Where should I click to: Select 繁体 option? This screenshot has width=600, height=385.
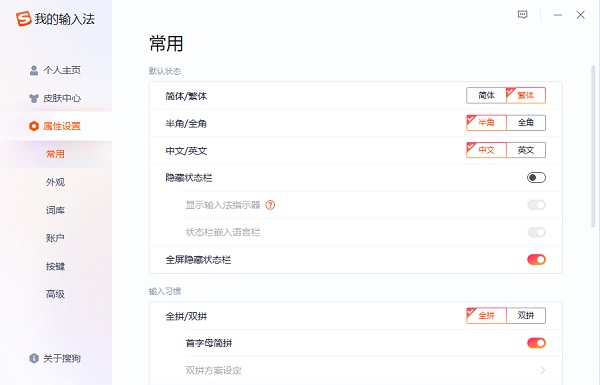pyautogui.click(x=526, y=95)
